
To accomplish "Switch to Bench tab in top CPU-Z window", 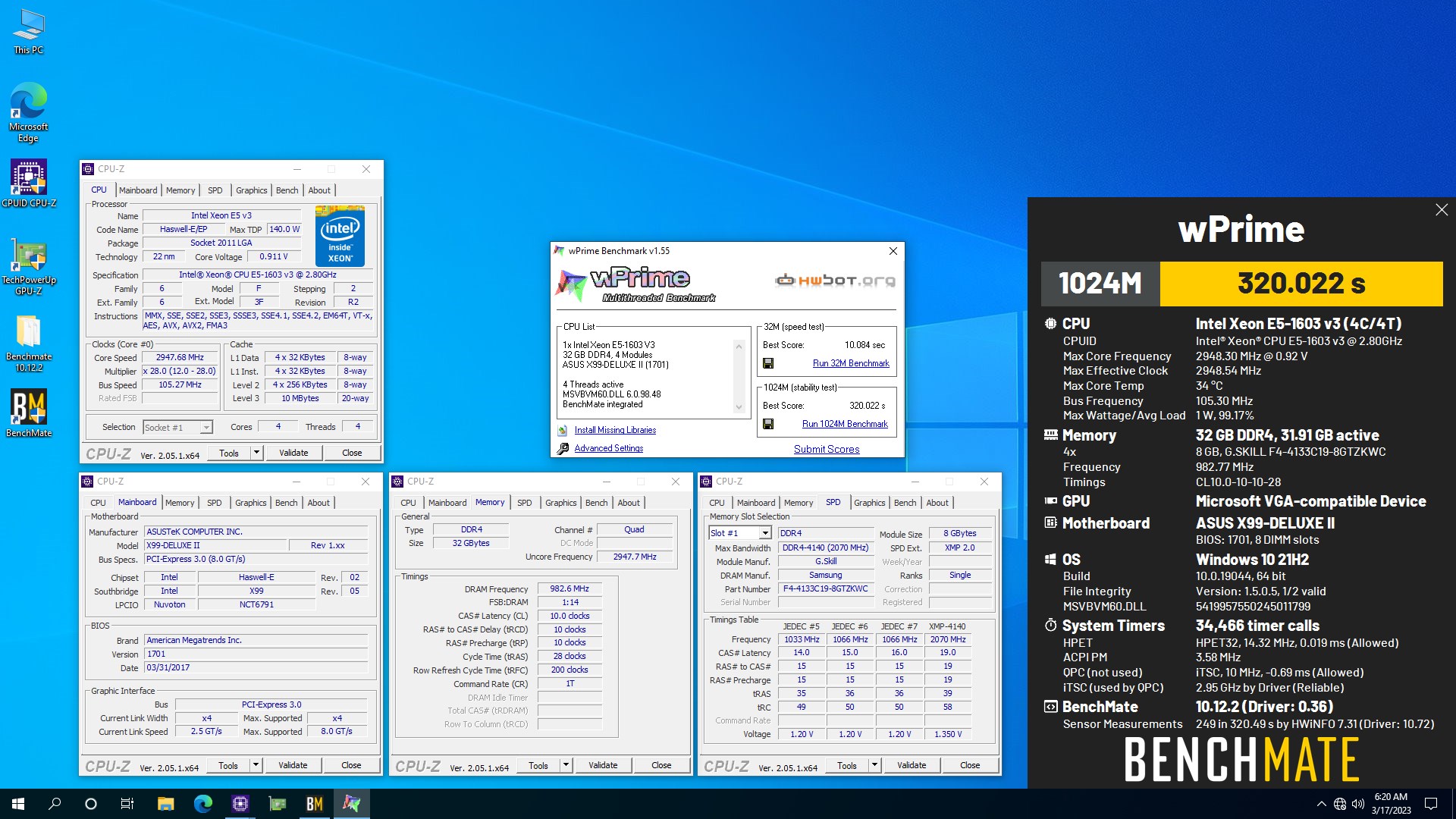I will [x=287, y=190].
